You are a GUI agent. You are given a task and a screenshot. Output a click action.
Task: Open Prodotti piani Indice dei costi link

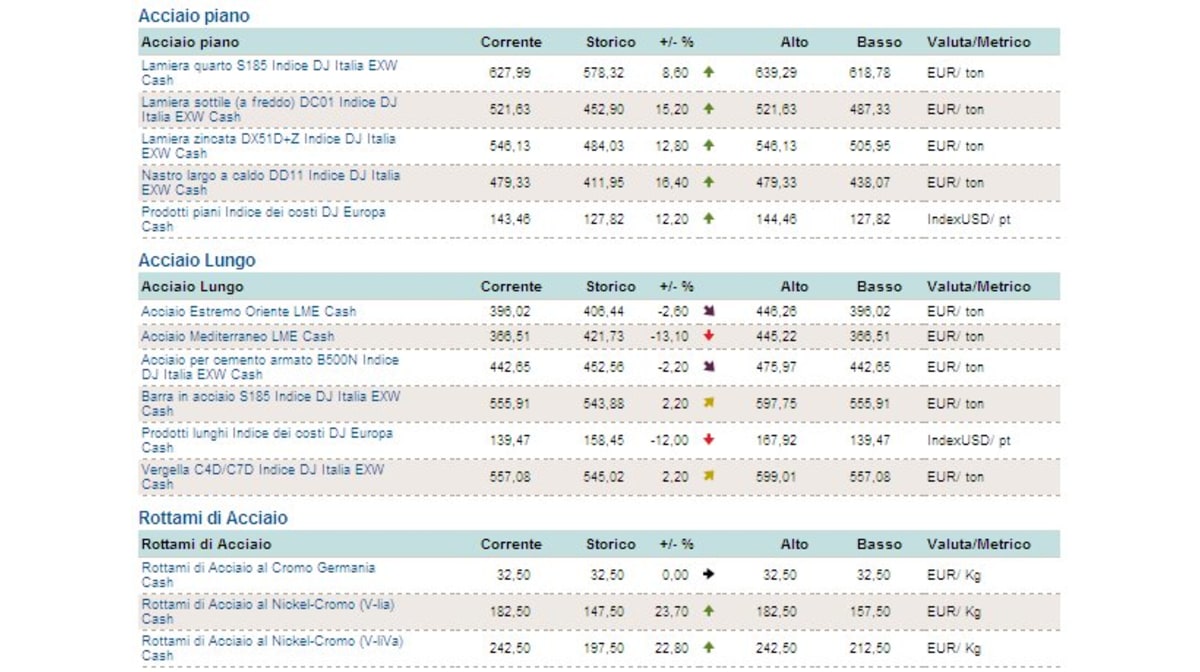coord(262,218)
